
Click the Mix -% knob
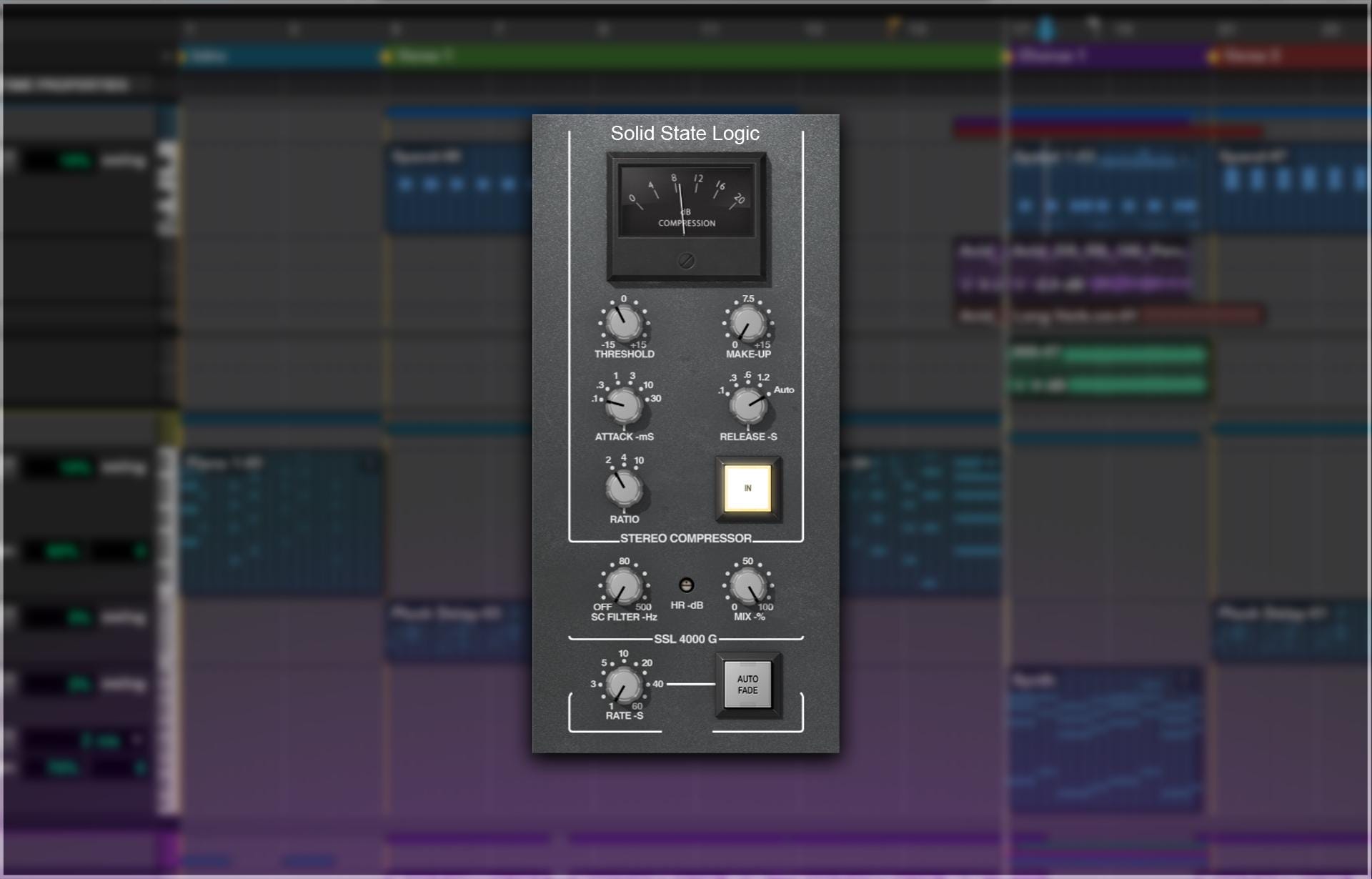pyautogui.click(x=747, y=586)
